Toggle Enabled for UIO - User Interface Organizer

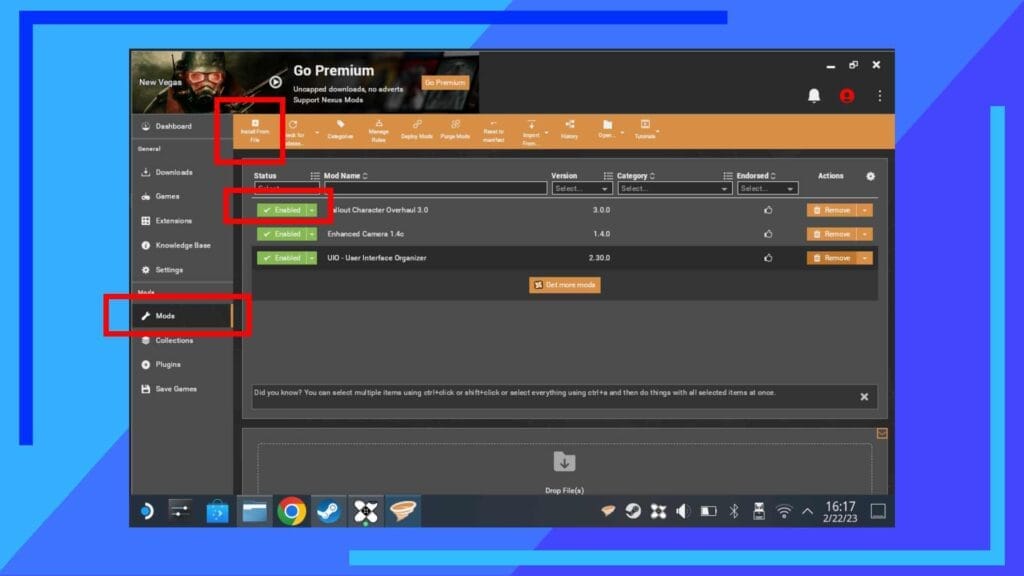(282, 258)
